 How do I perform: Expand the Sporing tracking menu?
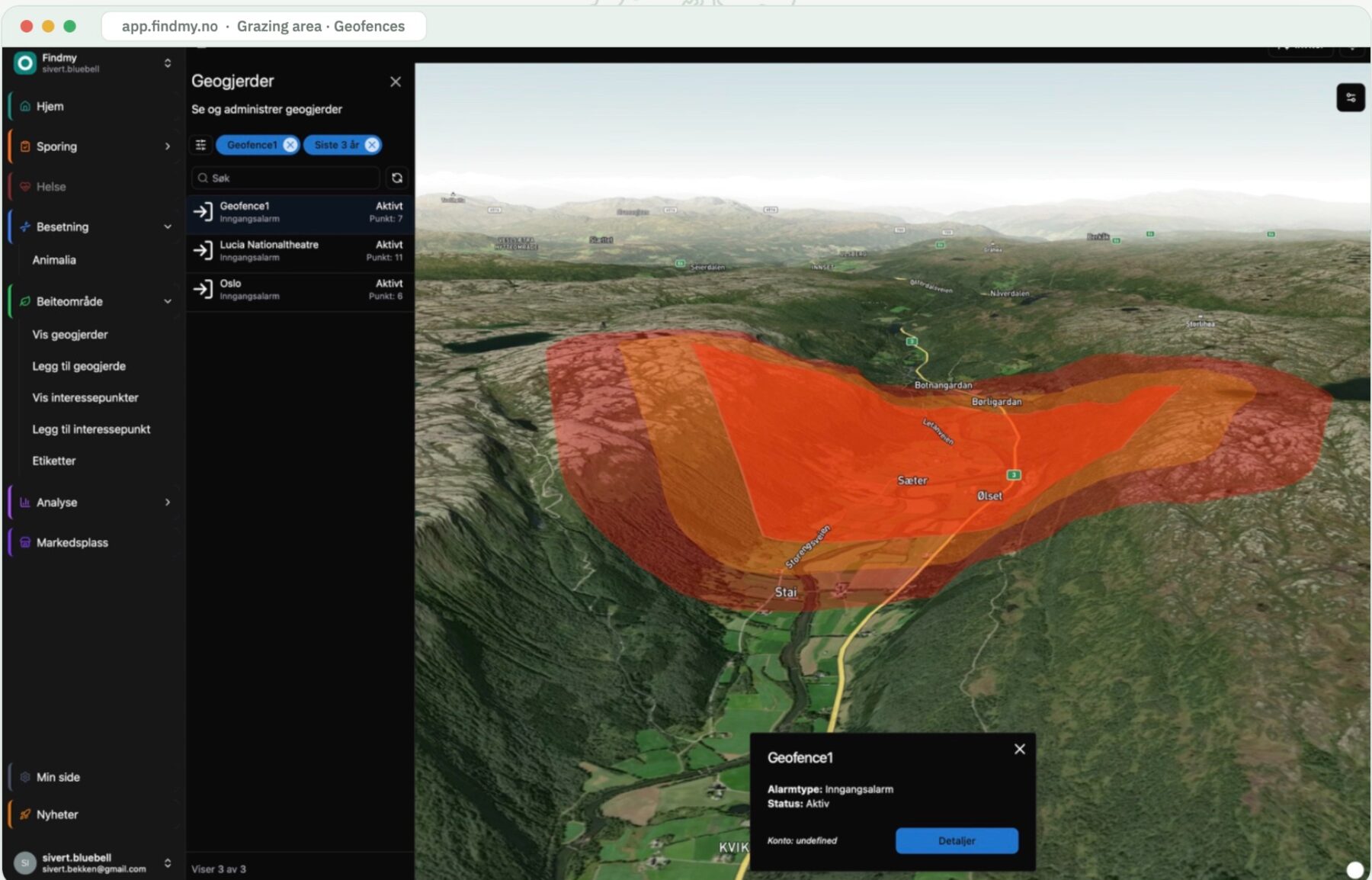(x=95, y=146)
